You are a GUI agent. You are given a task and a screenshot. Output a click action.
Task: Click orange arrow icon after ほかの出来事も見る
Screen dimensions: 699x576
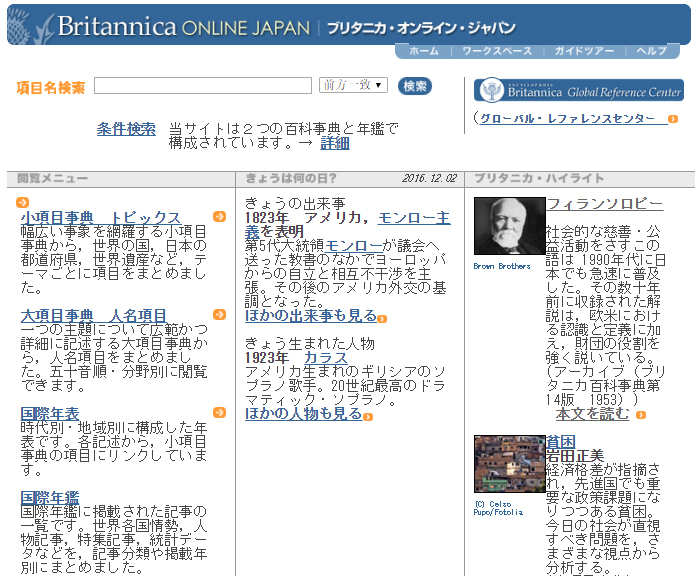click(x=382, y=318)
